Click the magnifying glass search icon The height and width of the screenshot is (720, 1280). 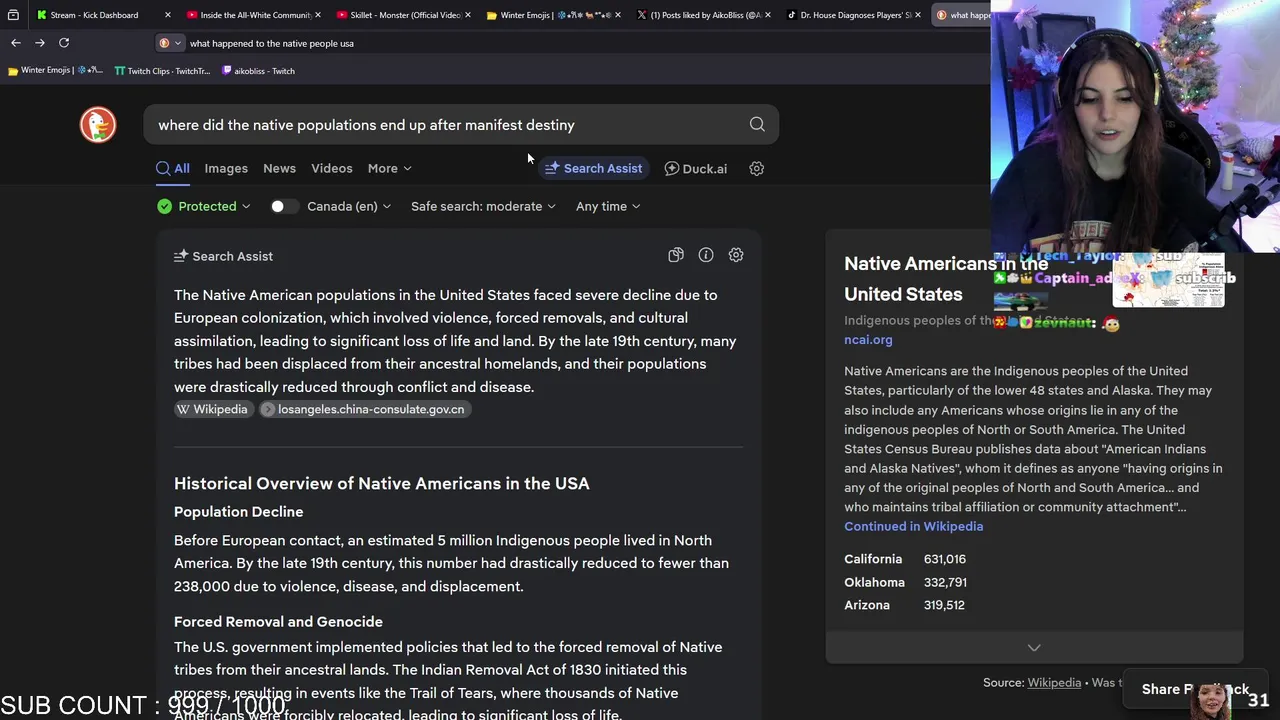pyautogui.click(x=757, y=125)
